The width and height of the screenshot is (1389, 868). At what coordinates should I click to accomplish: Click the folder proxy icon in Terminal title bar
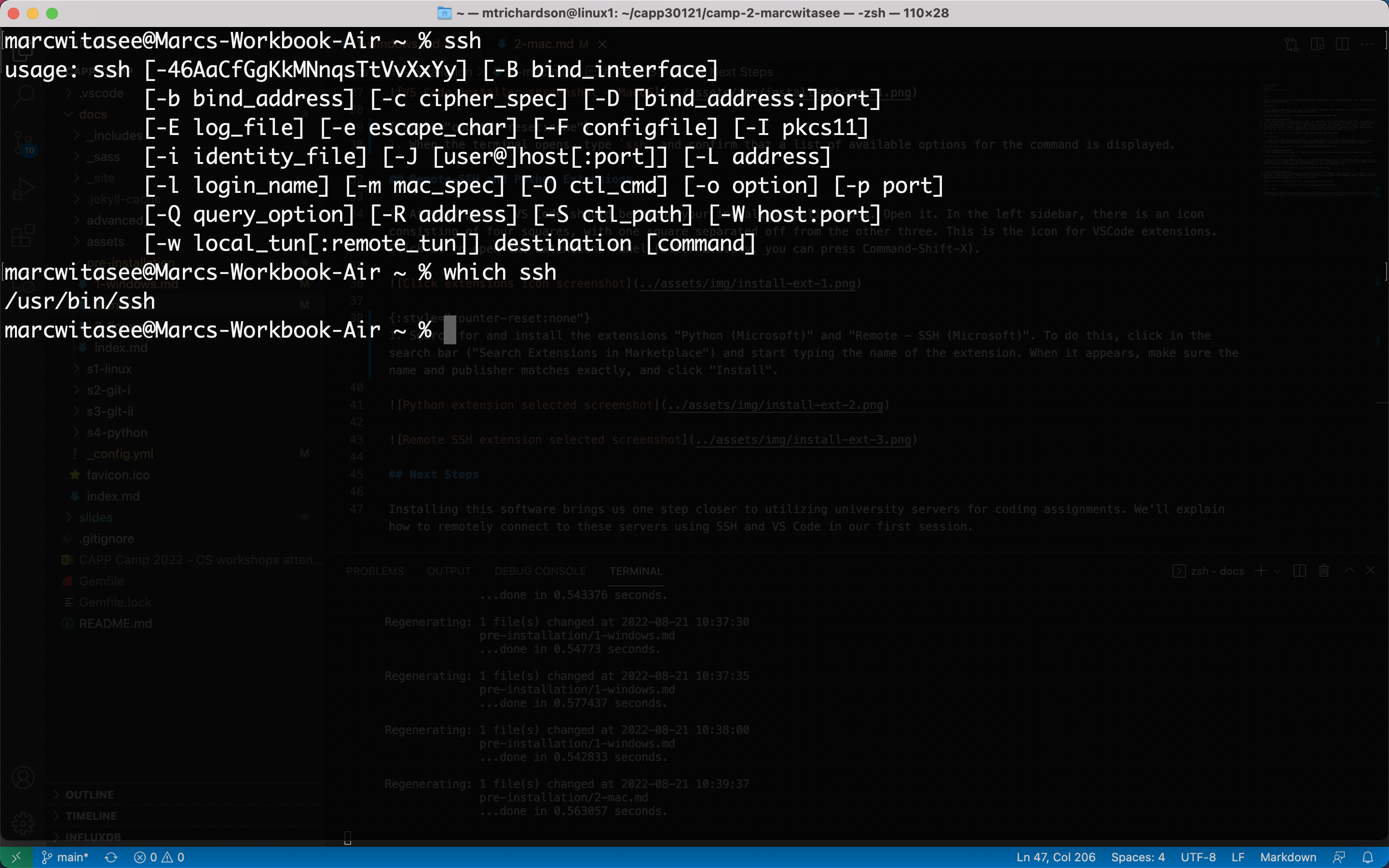tap(444, 13)
